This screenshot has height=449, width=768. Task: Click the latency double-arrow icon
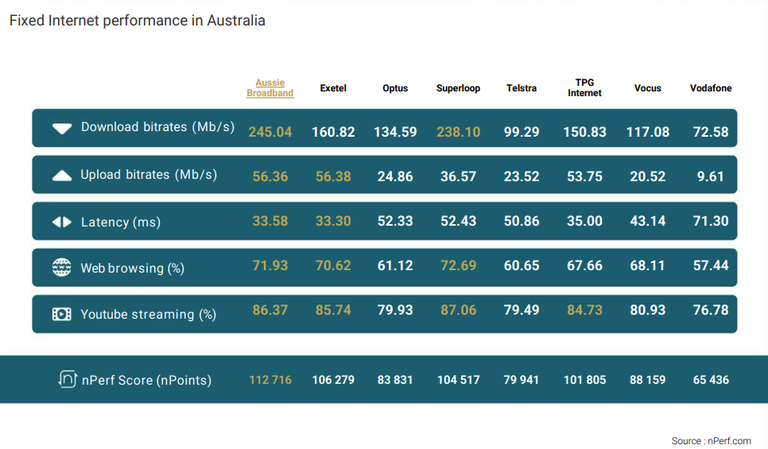(62, 222)
